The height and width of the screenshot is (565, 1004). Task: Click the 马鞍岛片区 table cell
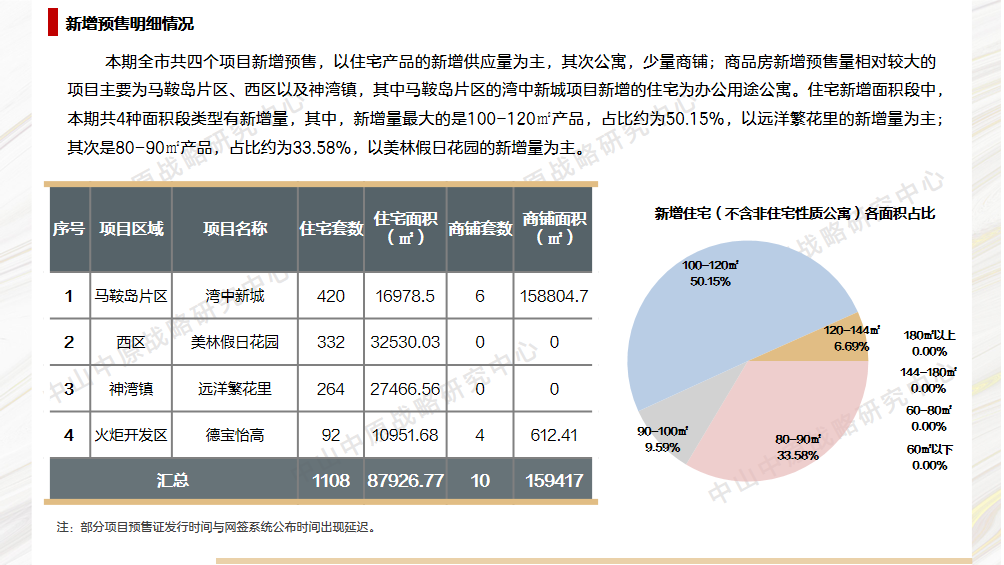point(131,296)
